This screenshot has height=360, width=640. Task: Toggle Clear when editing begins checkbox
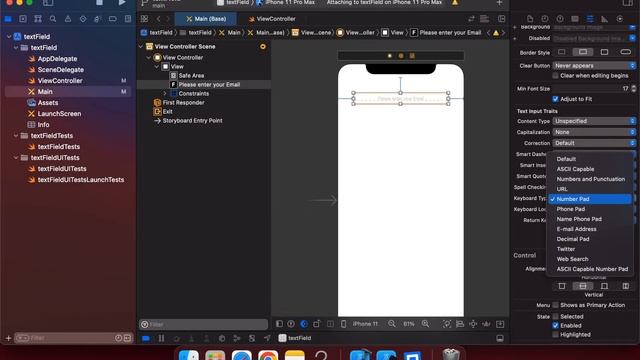(x=555, y=76)
